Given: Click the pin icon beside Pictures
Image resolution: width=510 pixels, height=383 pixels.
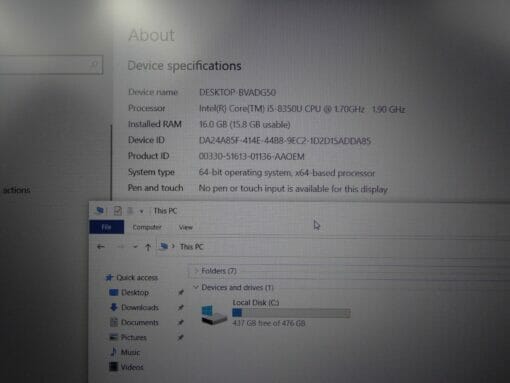Looking at the screenshot, I should click(x=180, y=337).
